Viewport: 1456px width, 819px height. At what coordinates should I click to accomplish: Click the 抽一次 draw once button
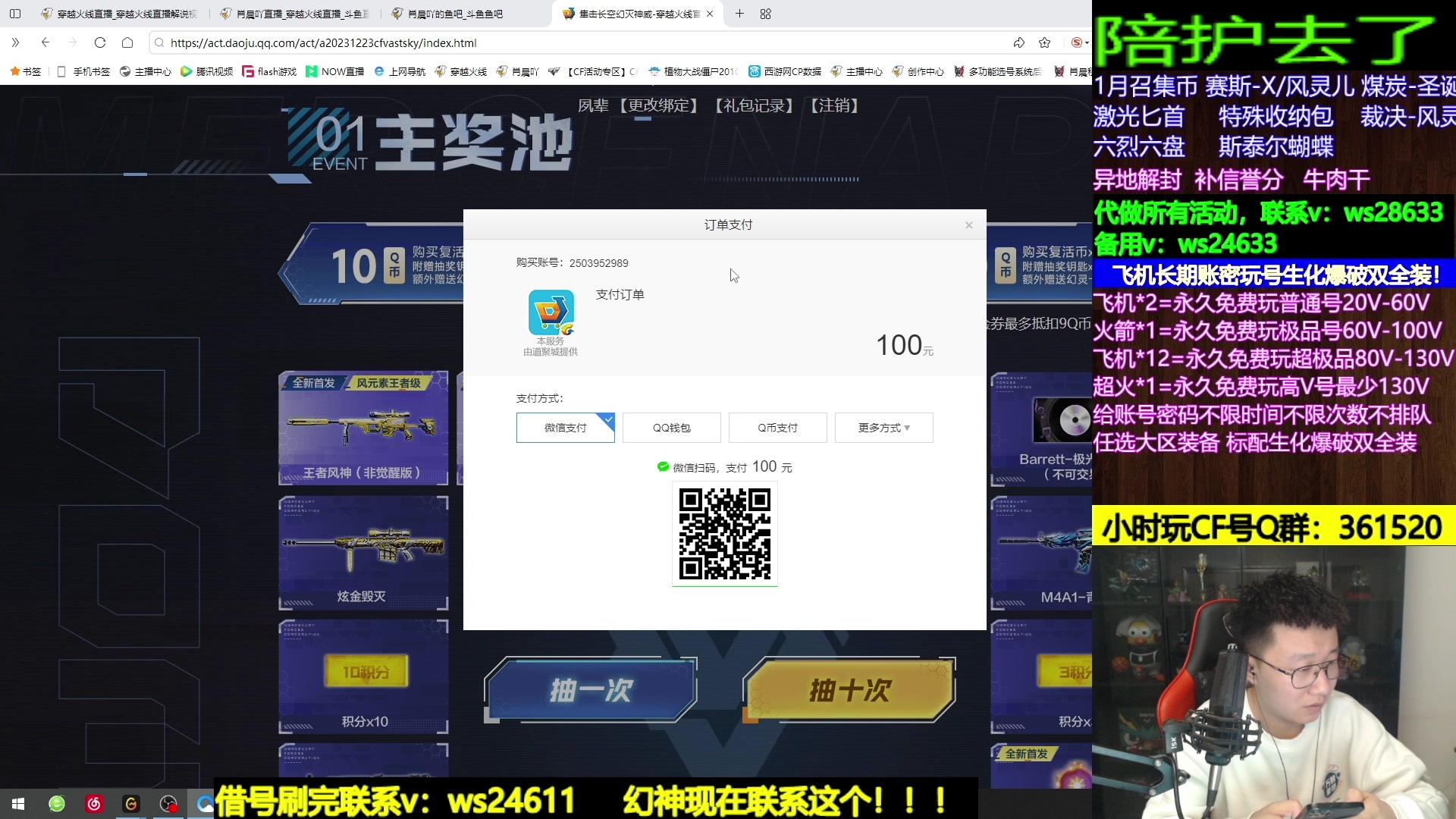[x=591, y=690]
